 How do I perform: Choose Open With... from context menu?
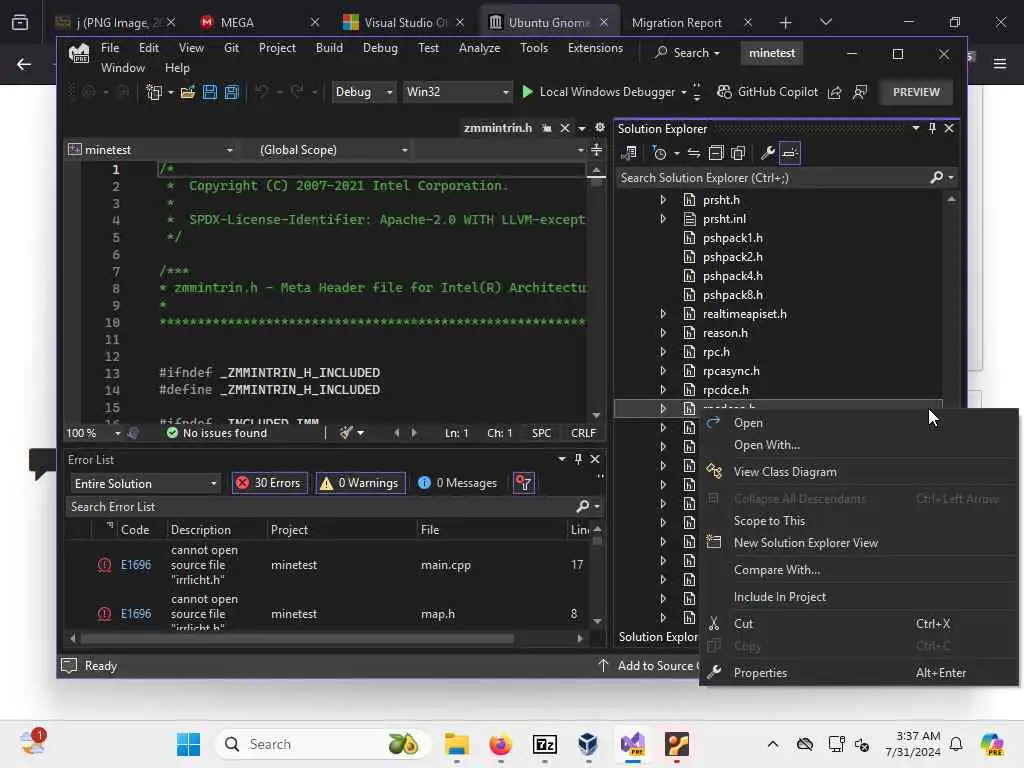click(x=858, y=445)
